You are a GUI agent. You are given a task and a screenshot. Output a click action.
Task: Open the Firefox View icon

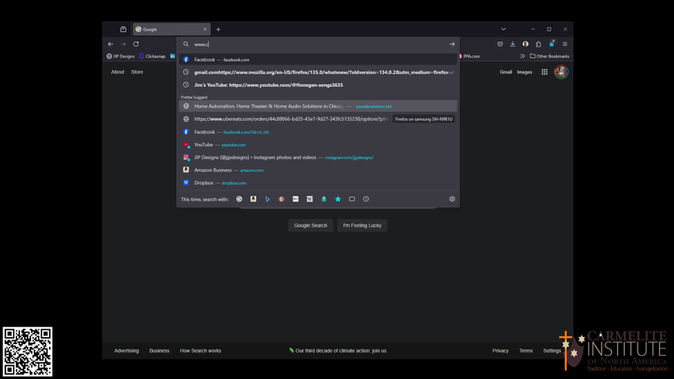pyautogui.click(x=123, y=29)
